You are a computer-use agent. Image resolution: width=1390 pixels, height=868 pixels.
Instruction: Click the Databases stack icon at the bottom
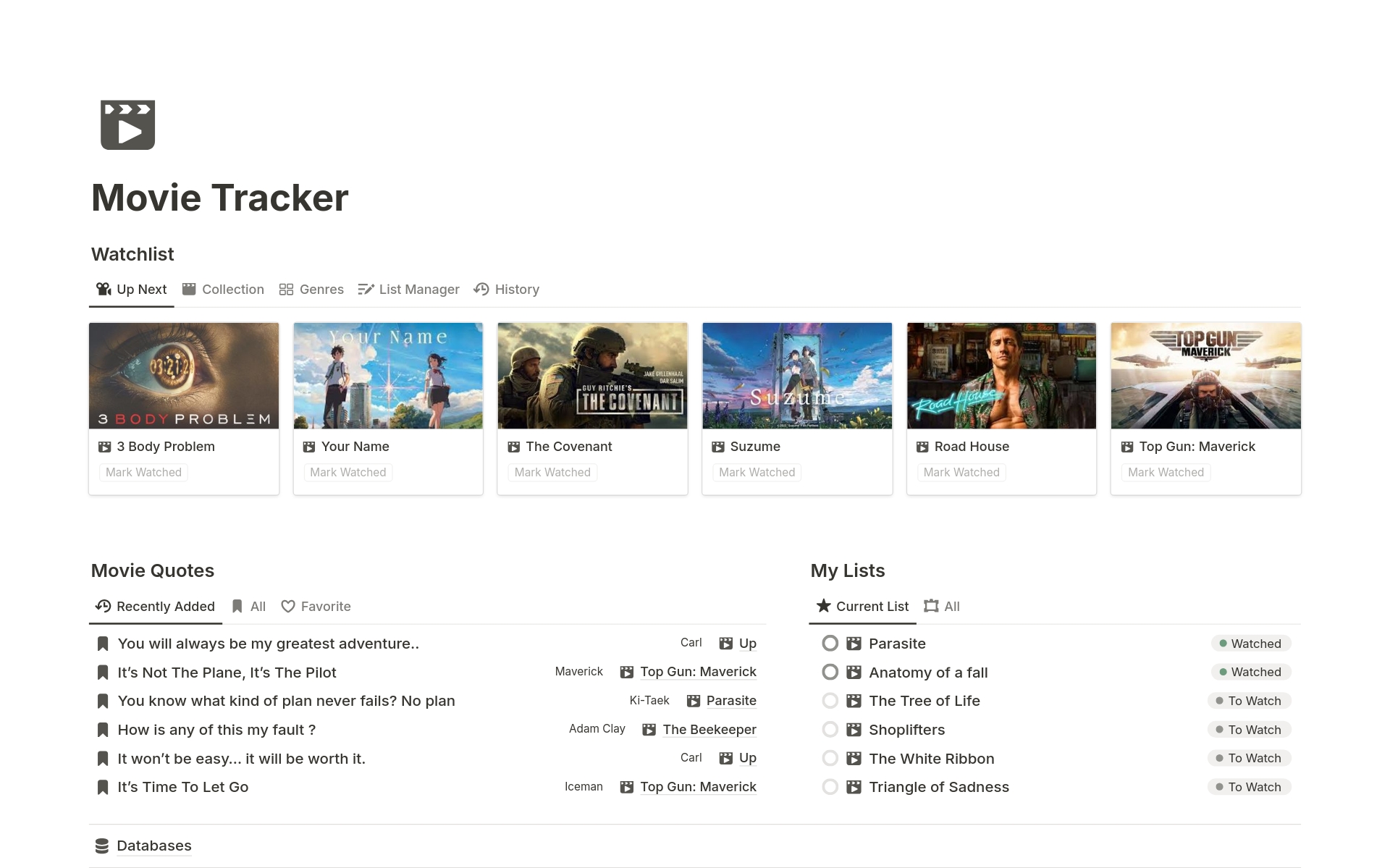coord(102,845)
